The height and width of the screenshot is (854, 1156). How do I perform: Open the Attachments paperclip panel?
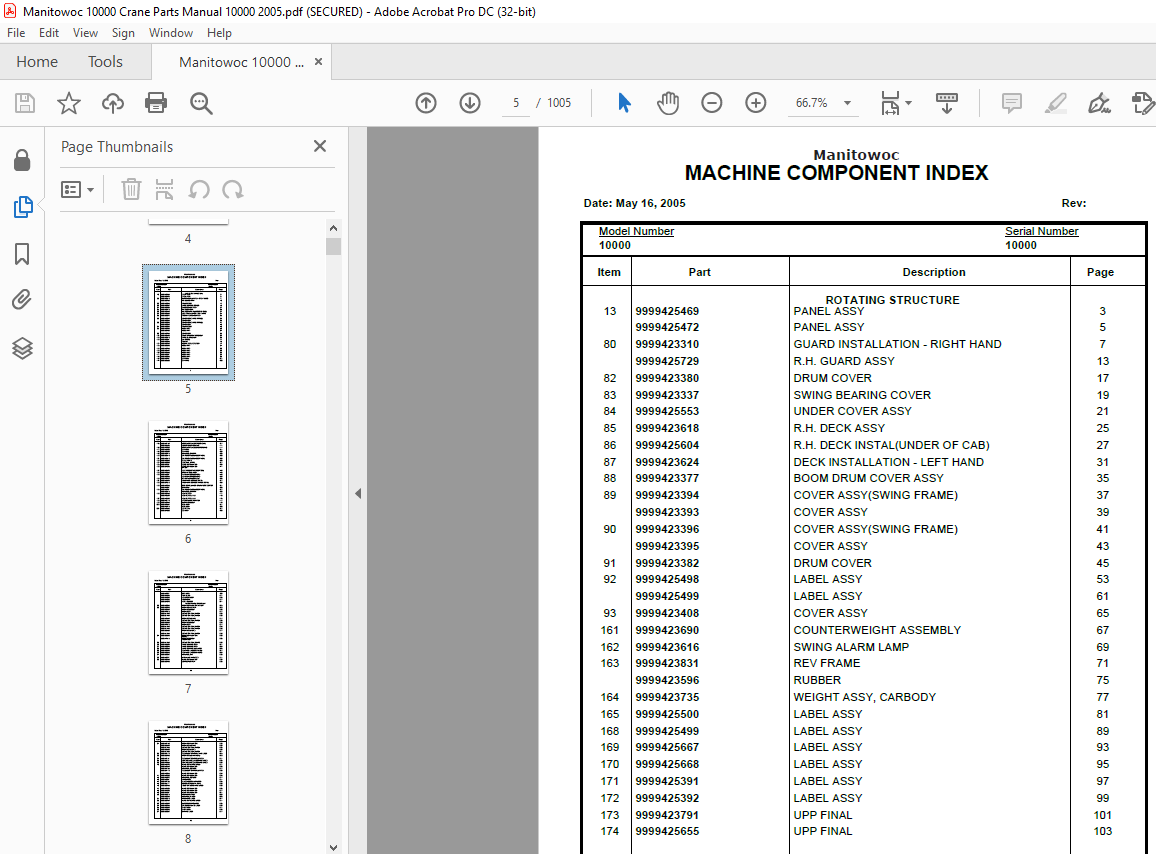(22, 300)
